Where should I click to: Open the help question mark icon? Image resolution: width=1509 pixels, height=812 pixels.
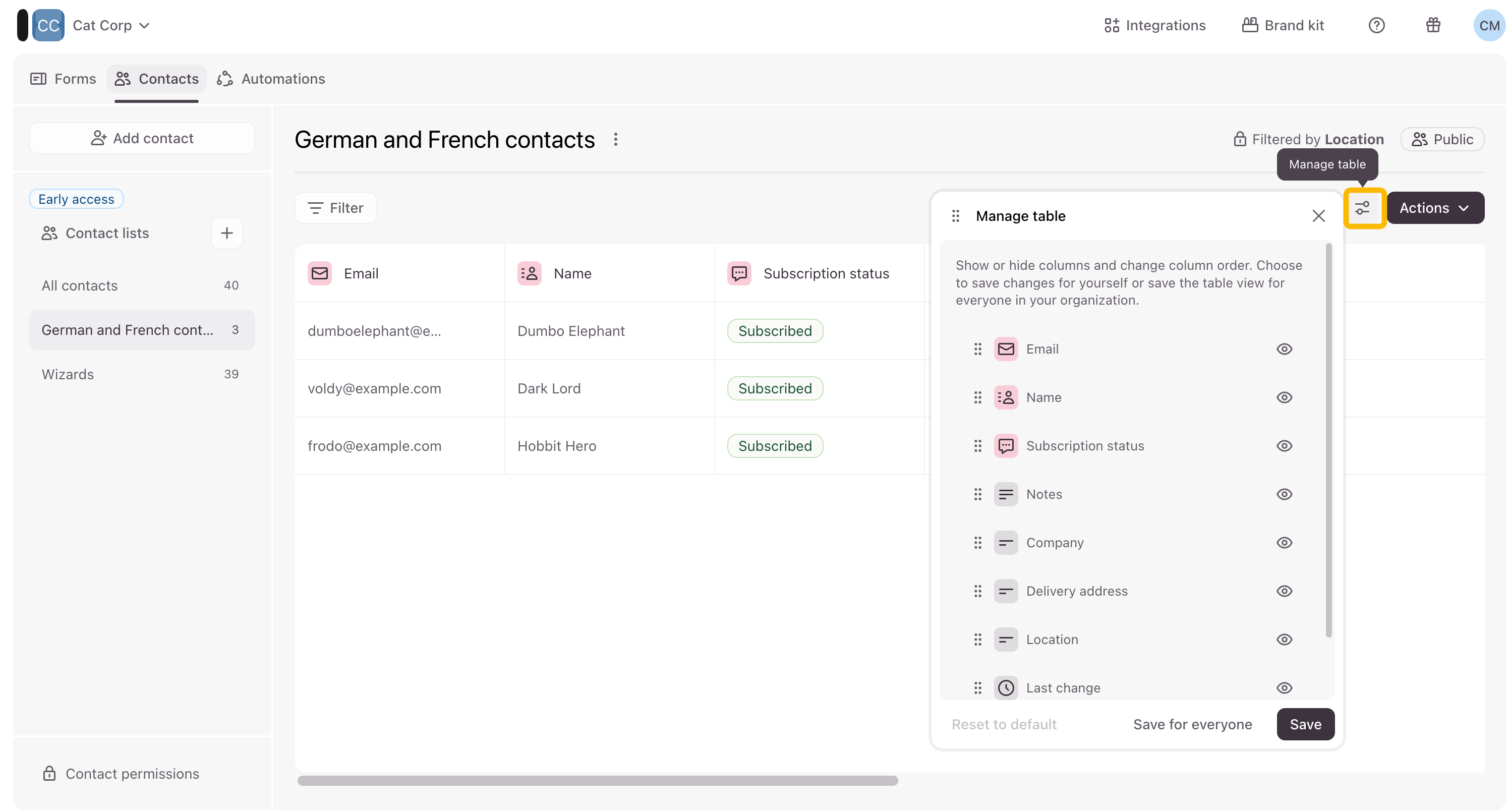[1376, 25]
